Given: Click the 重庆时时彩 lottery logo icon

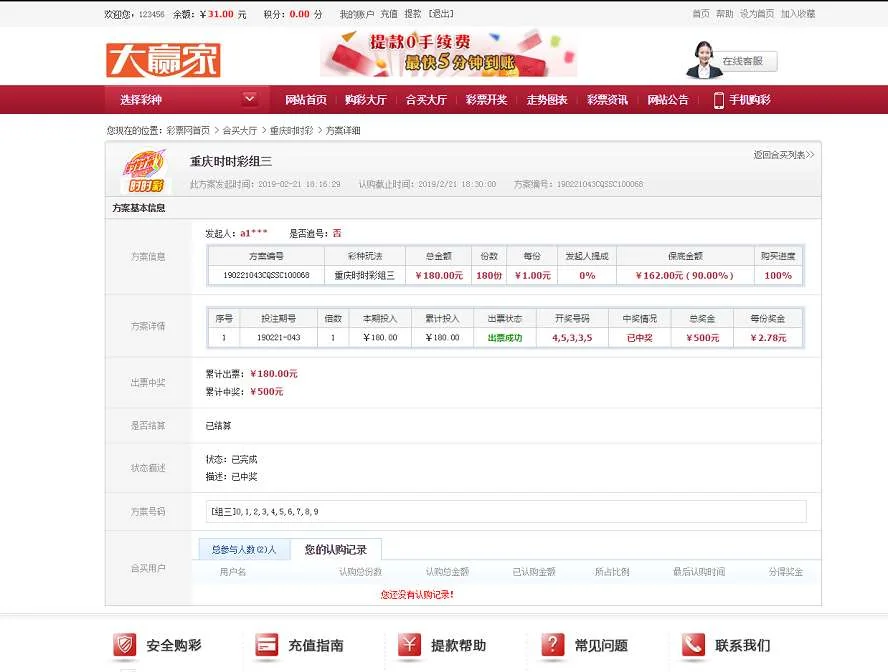Looking at the screenshot, I should coord(143,171).
